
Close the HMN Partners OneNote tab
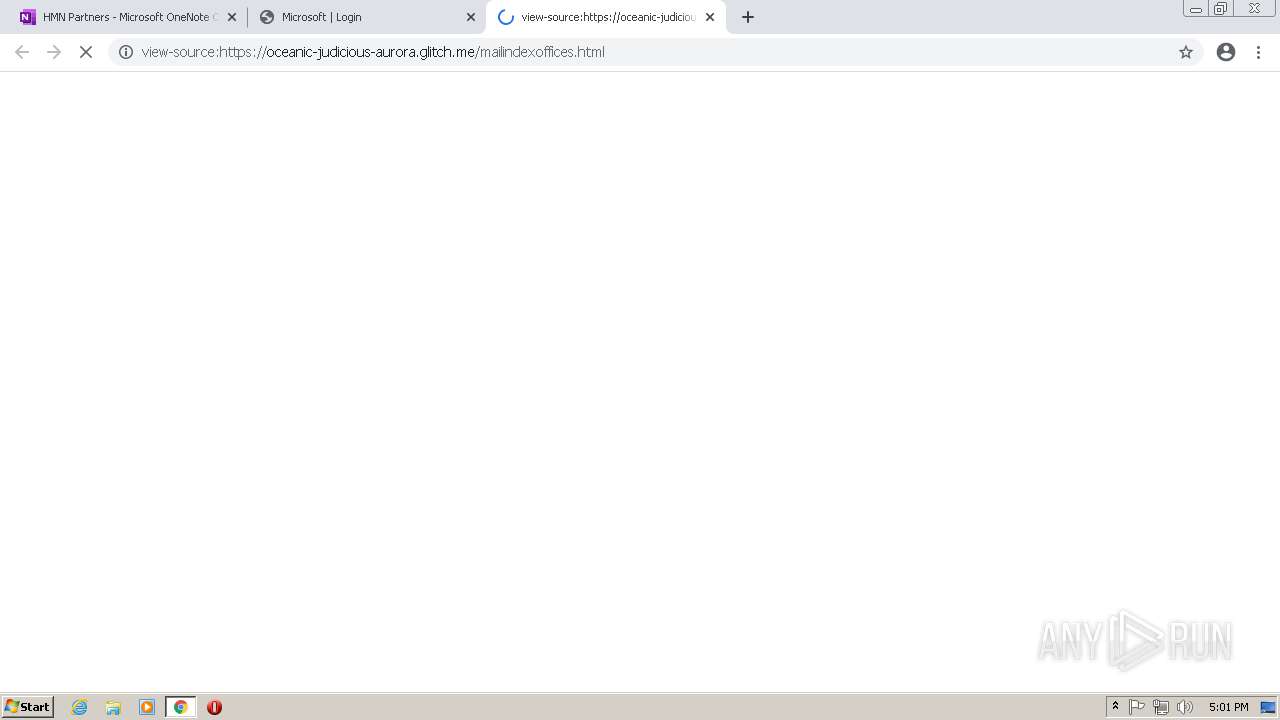[x=232, y=17]
